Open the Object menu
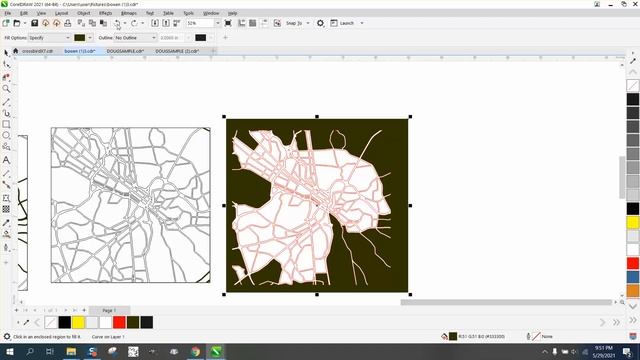This screenshot has height=360, width=640. point(83,13)
